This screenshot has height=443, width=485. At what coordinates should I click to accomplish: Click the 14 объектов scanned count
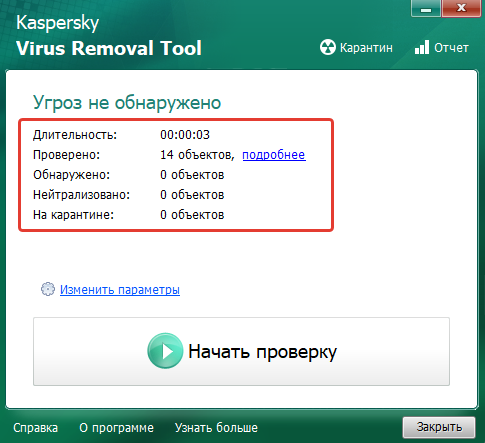[x=197, y=155]
